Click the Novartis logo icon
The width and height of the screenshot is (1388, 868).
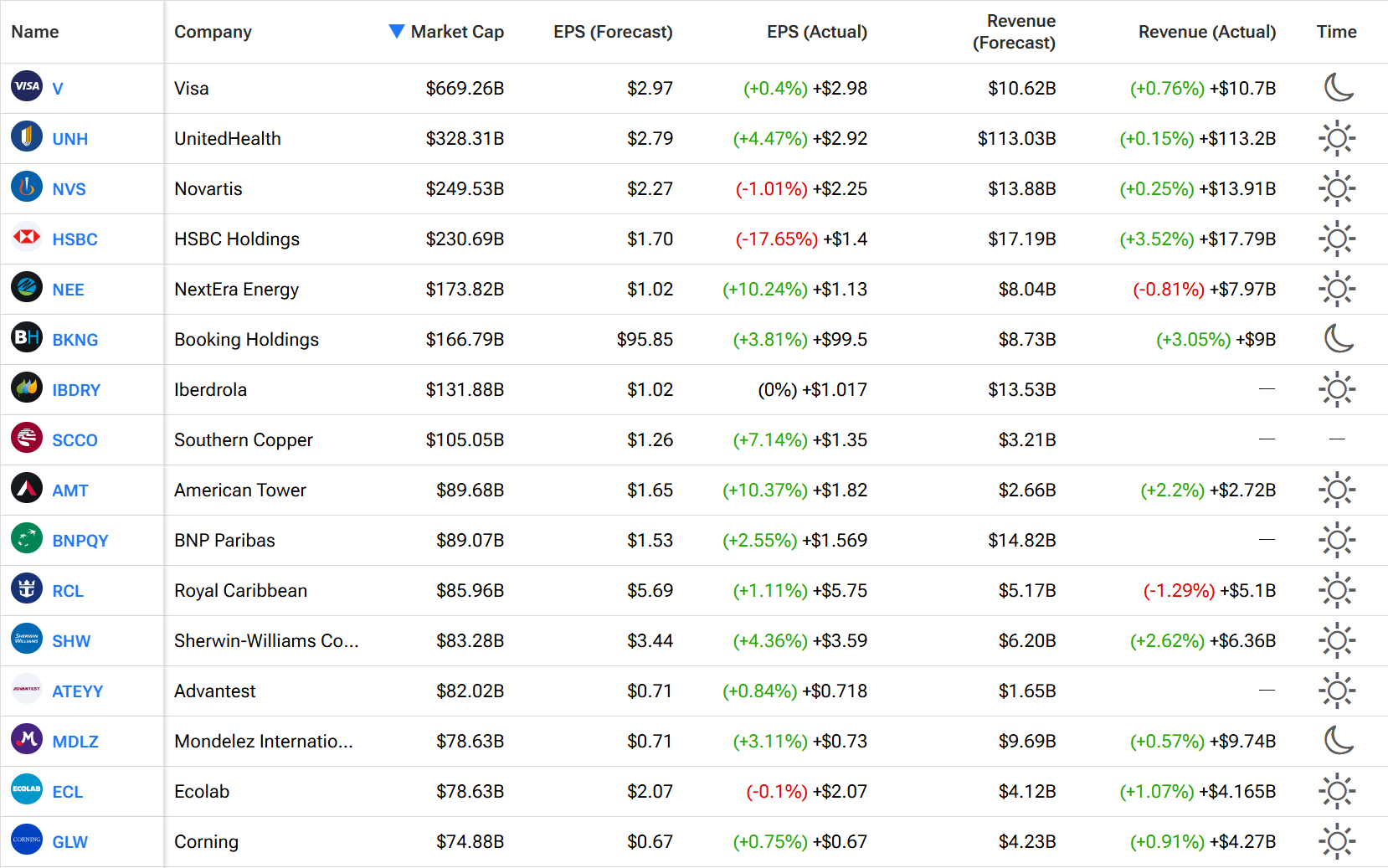(x=27, y=187)
